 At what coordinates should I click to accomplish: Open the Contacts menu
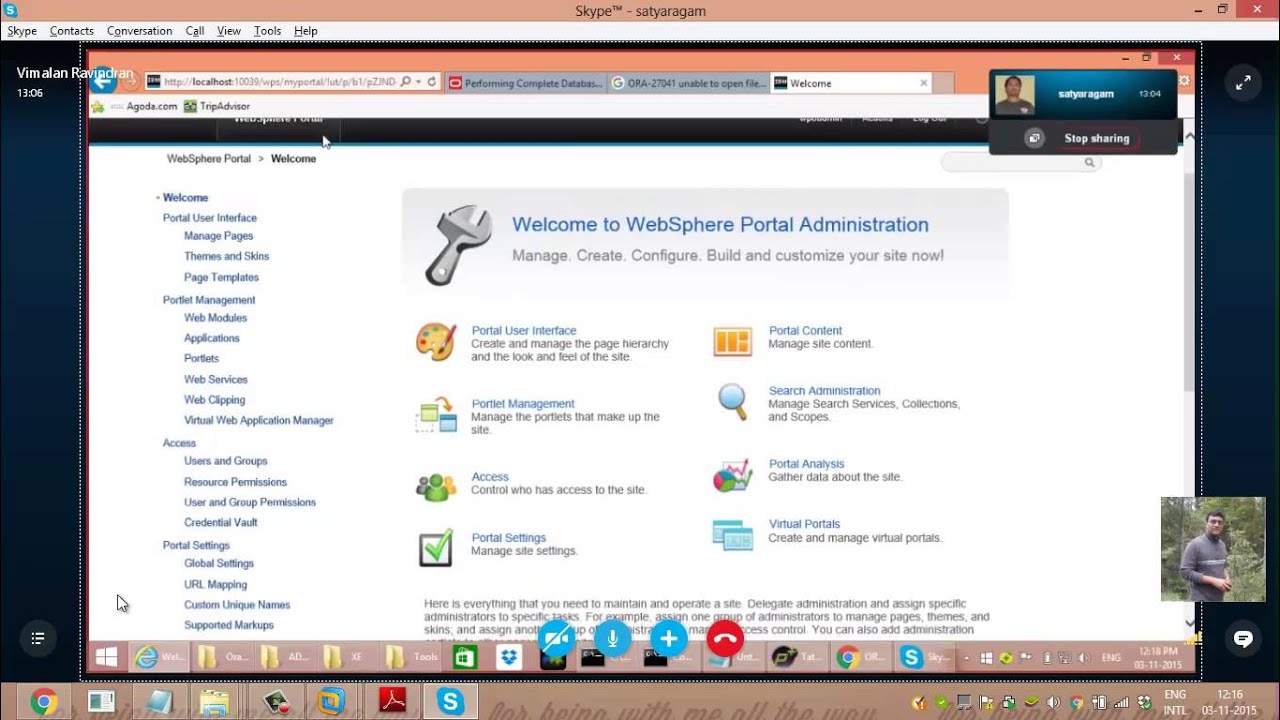[72, 31]
